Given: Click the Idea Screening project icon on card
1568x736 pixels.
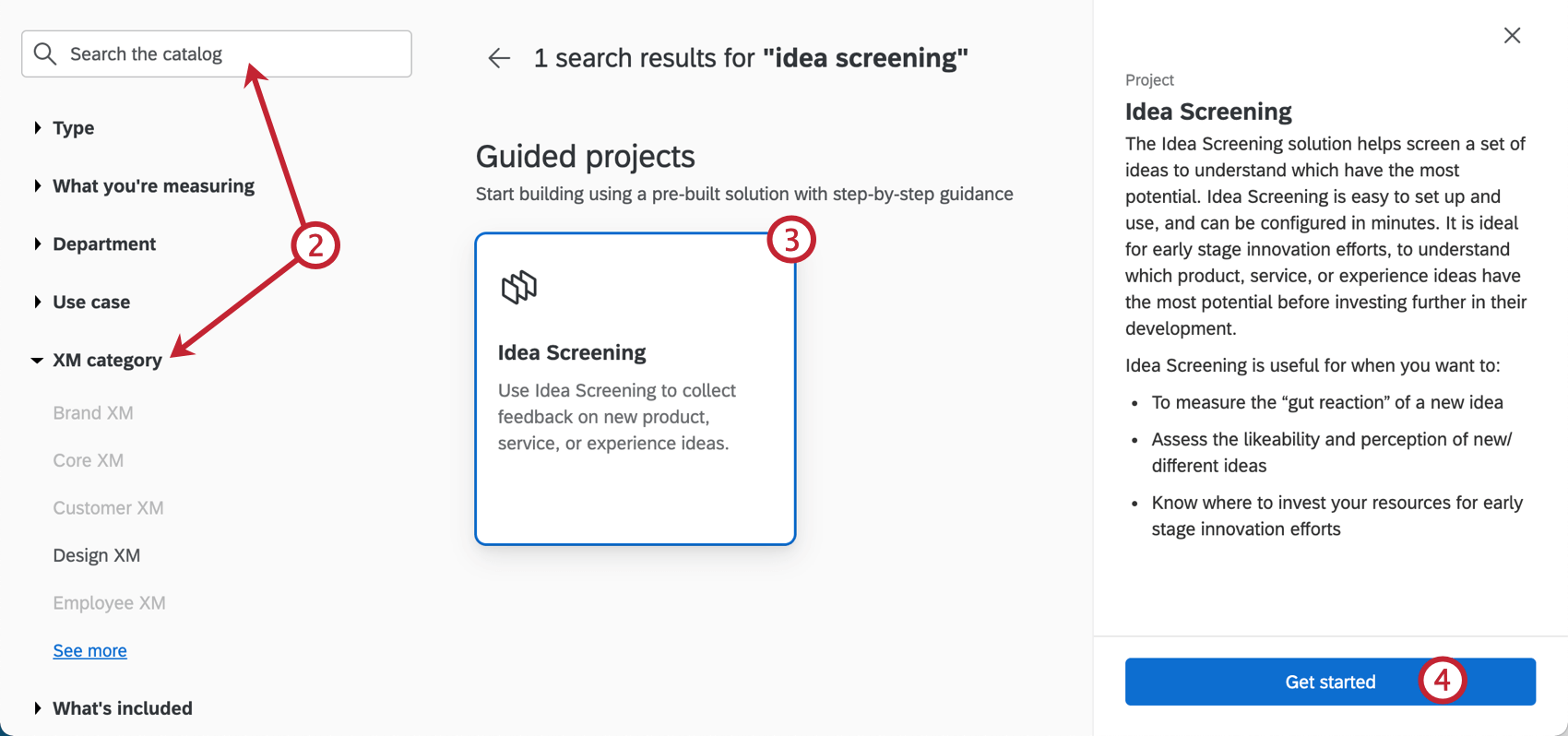Looking at the screenshot, I should [520, 287].
